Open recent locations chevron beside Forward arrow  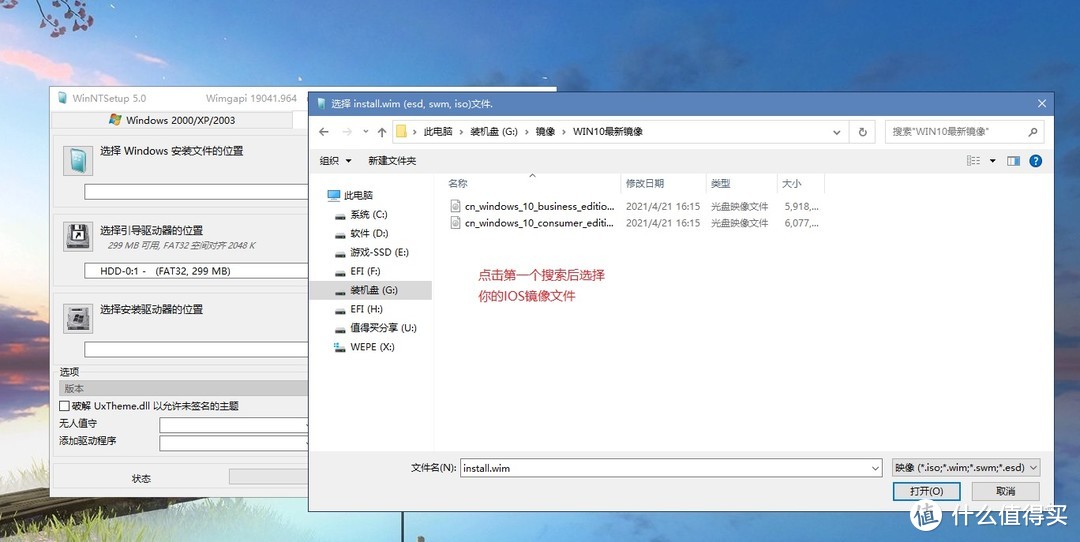[365, 132]
